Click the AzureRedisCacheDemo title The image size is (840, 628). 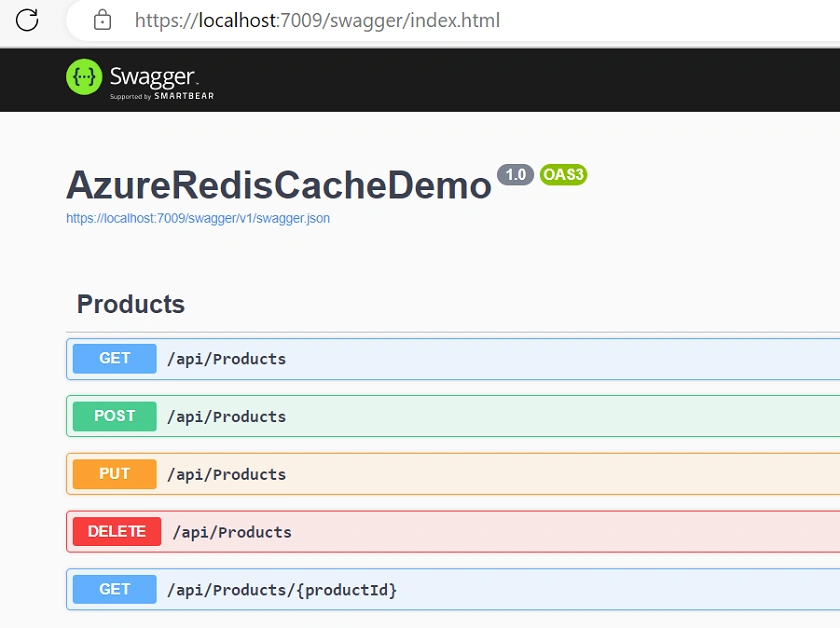point(279,185)
